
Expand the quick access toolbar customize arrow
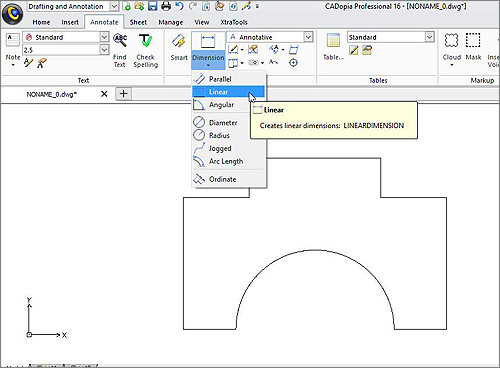pyautogui.click(x=257, y=6)
